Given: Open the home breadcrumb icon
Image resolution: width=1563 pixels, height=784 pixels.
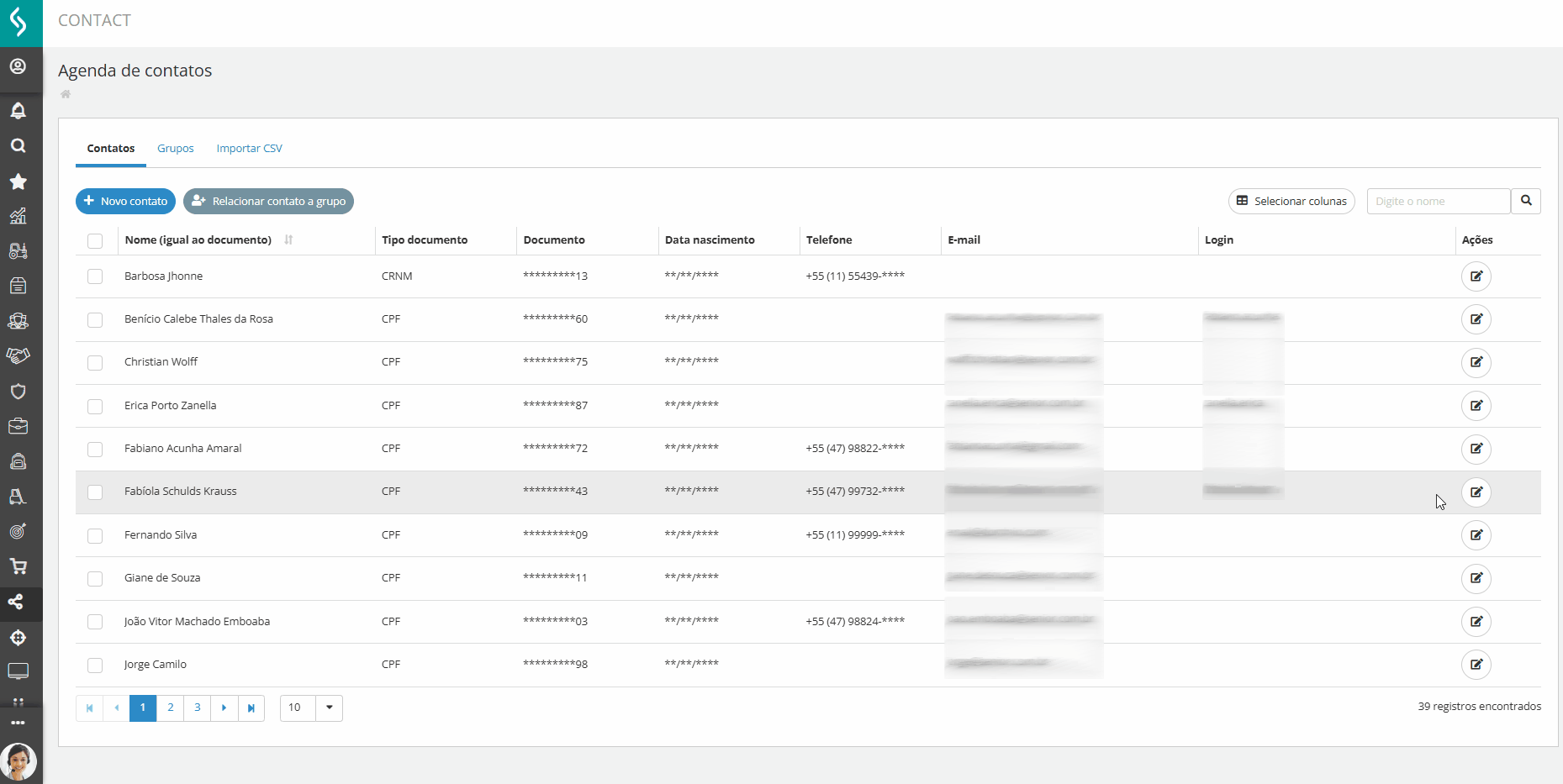Looking at the screenshot, I should tap(66, 94).
